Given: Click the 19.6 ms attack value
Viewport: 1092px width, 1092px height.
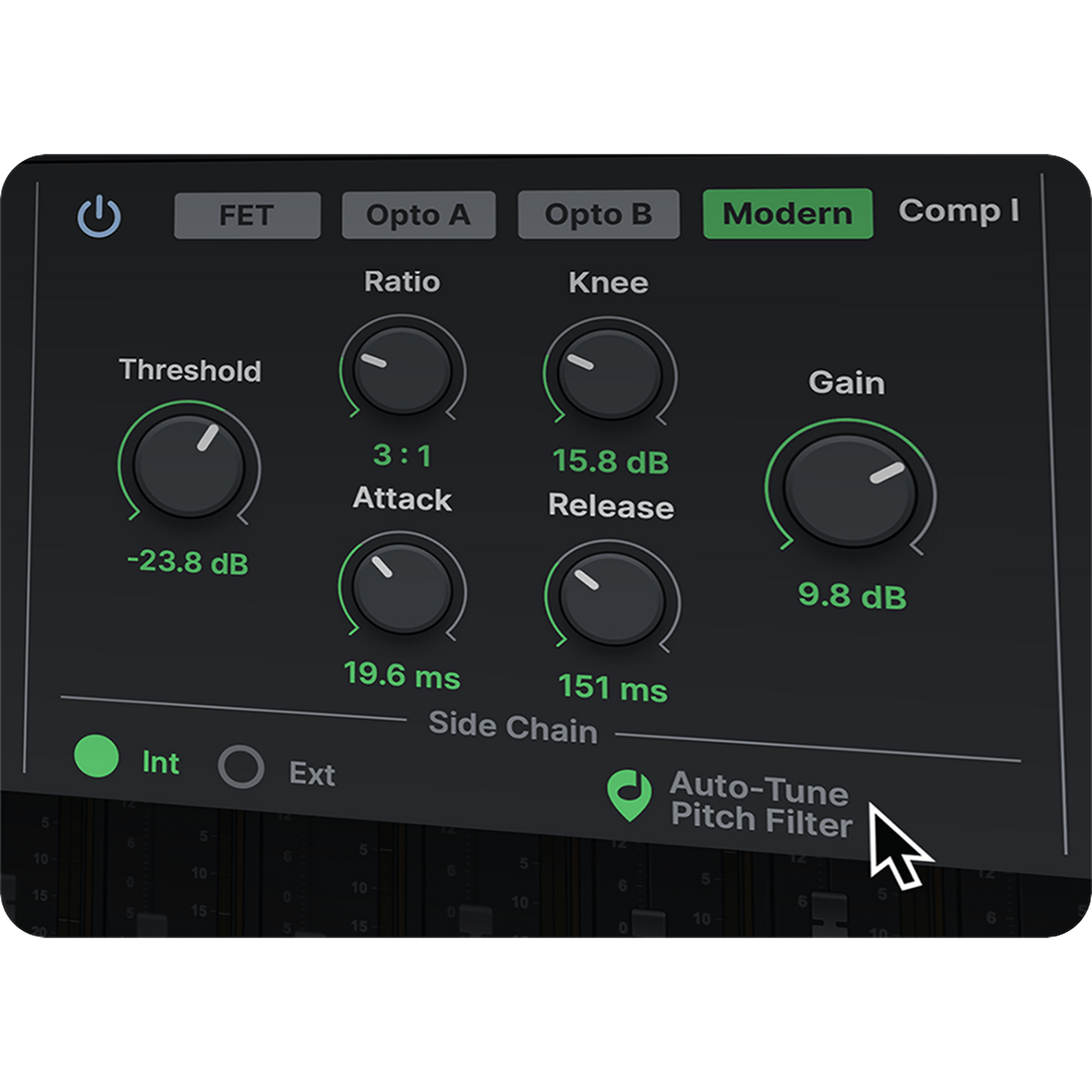Looking at the screenshot, I should (x=402, y=675).
